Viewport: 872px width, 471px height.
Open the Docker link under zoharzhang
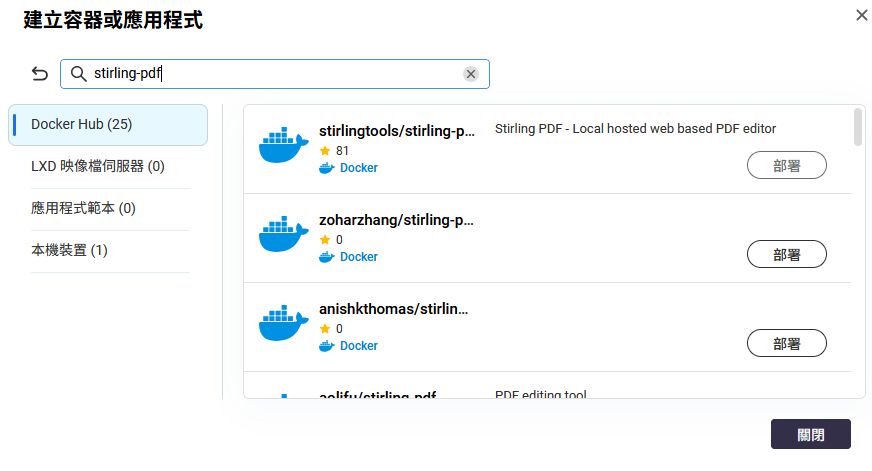pos(359,257)
